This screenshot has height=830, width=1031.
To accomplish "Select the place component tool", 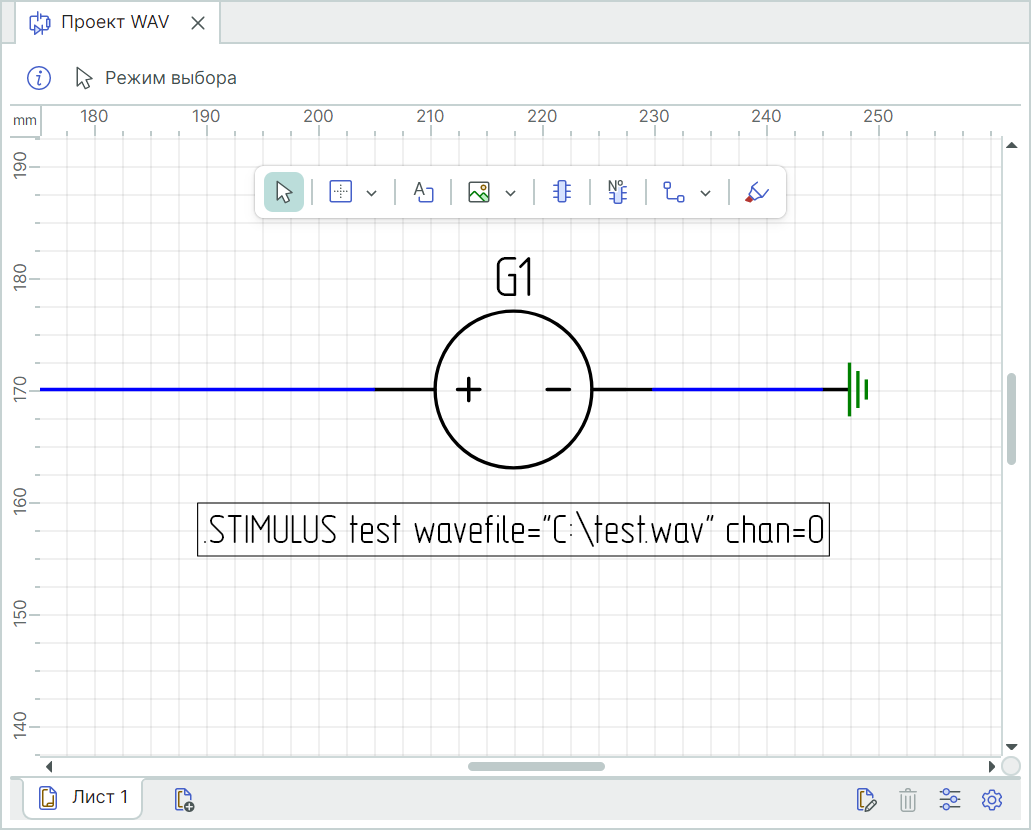I will tap(562, 192).
